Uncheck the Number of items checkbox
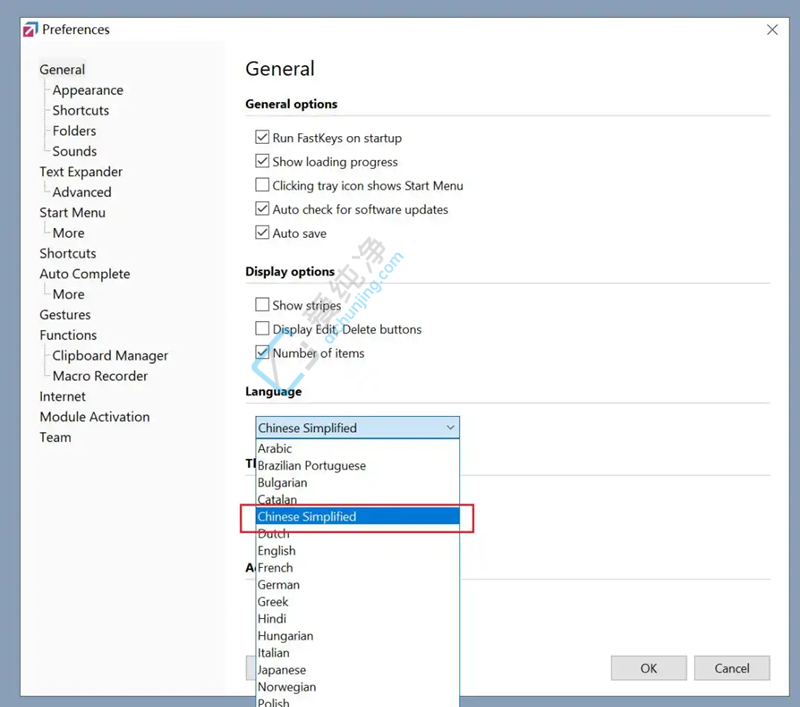 click(x=262, y=352)
